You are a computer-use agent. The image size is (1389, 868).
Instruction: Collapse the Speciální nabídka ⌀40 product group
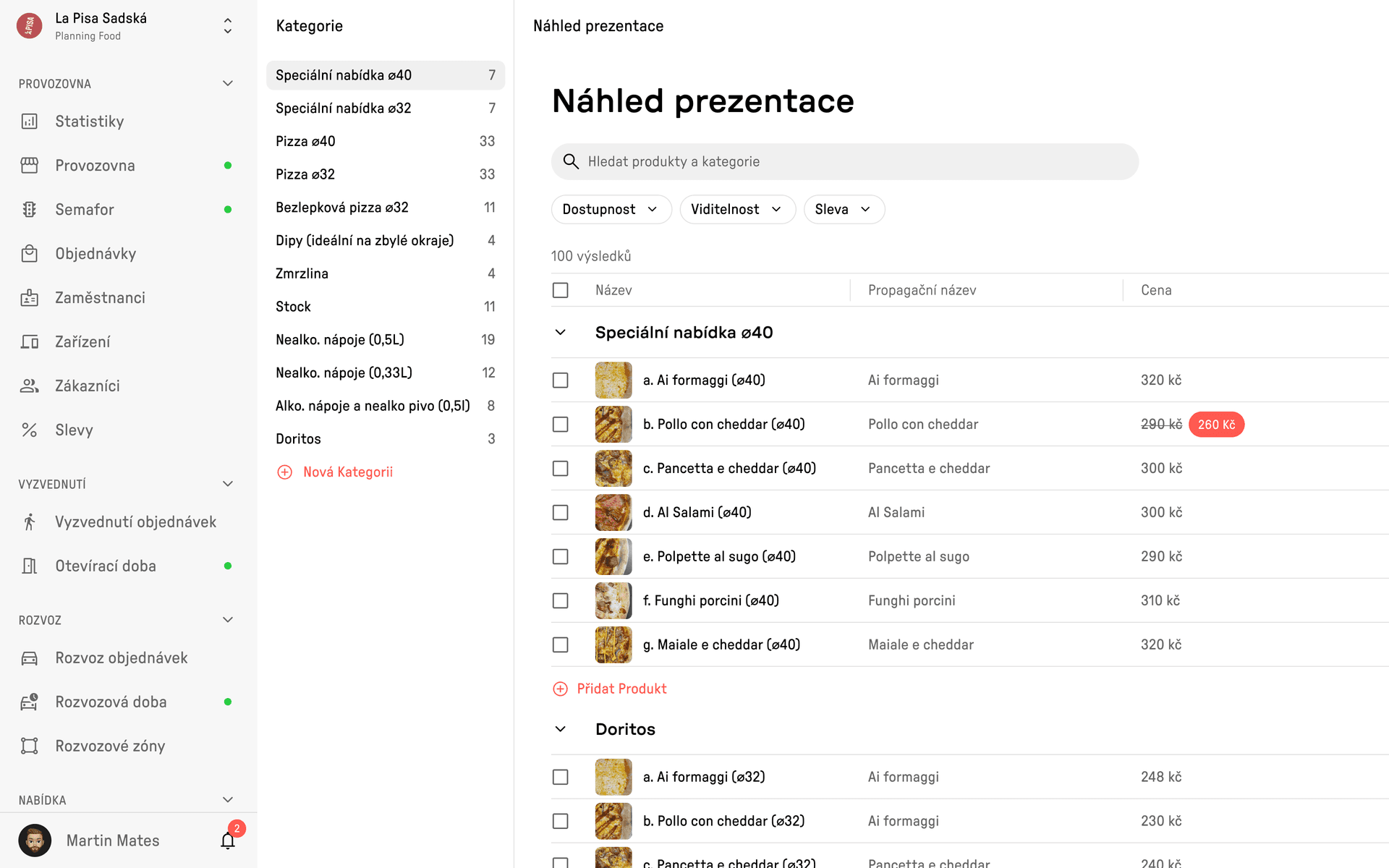[x=561, y=333]
